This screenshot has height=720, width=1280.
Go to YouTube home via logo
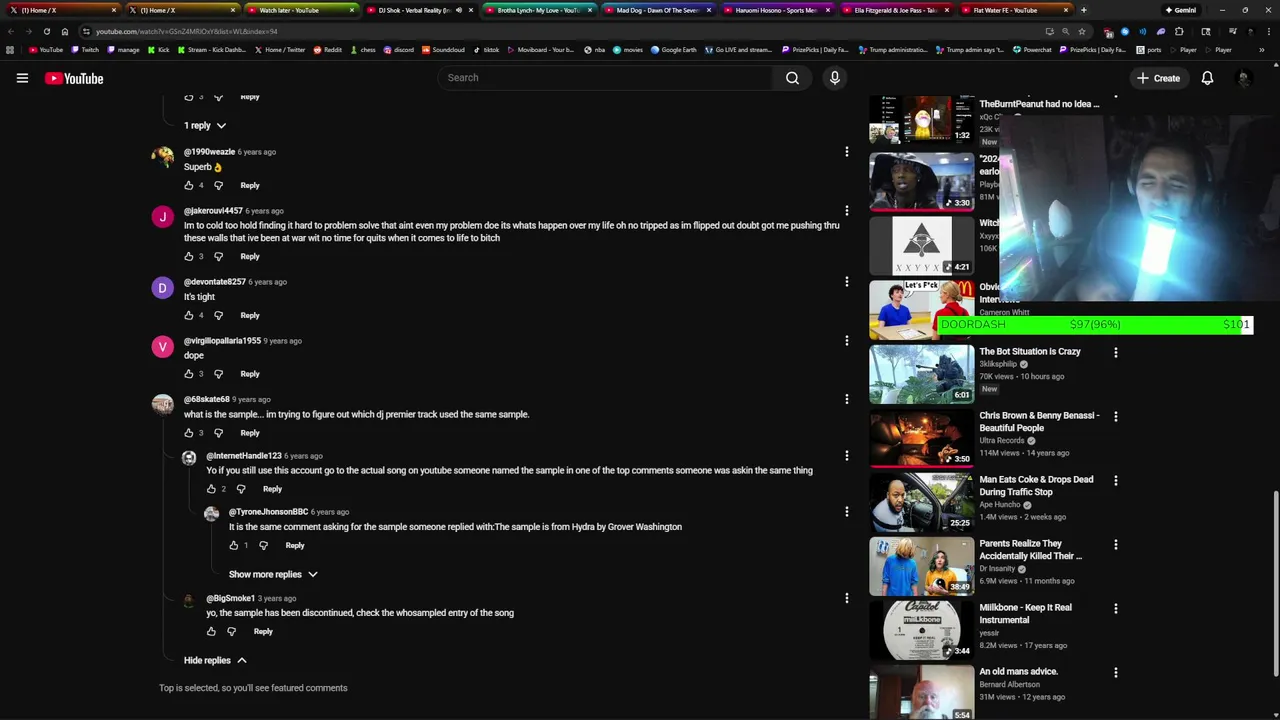tap(74, 78)
